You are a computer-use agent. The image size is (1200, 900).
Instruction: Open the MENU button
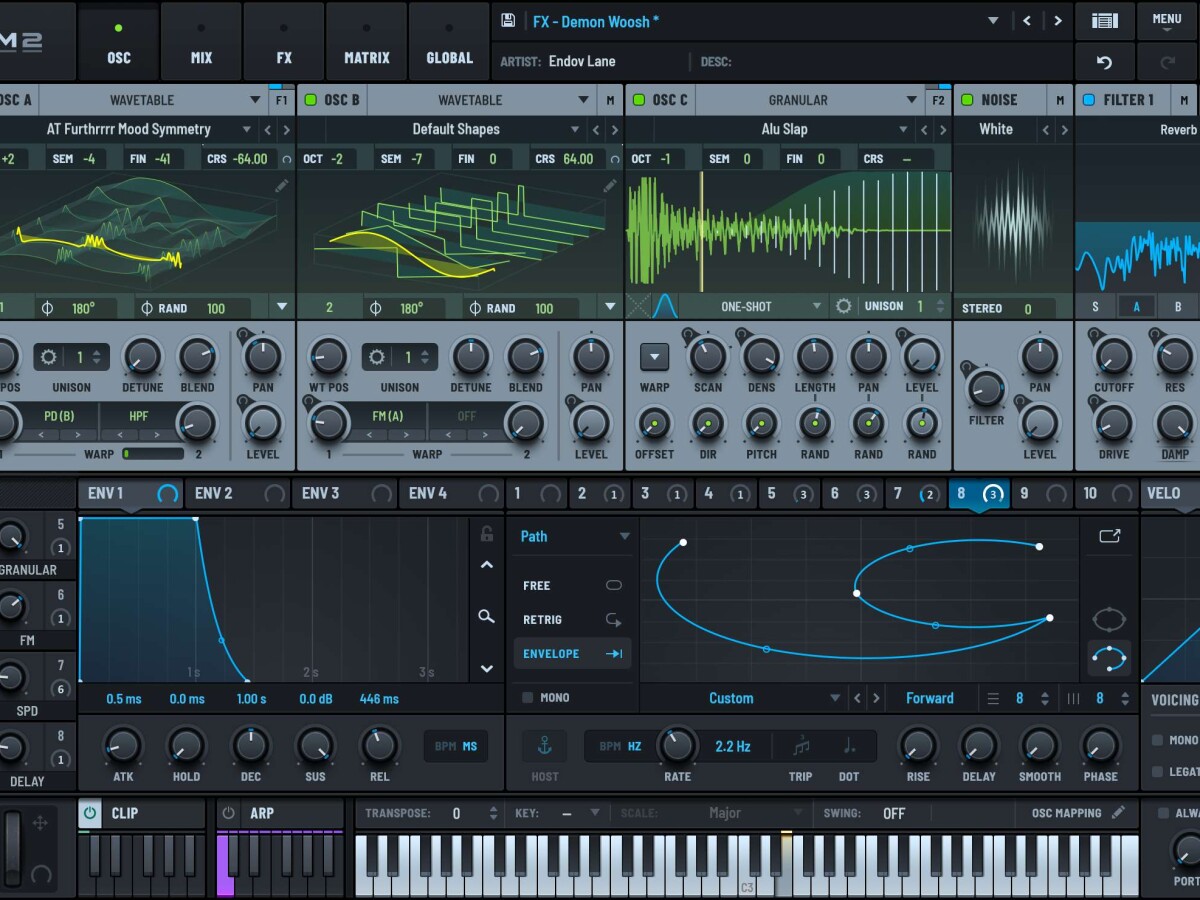point(1166,21)
